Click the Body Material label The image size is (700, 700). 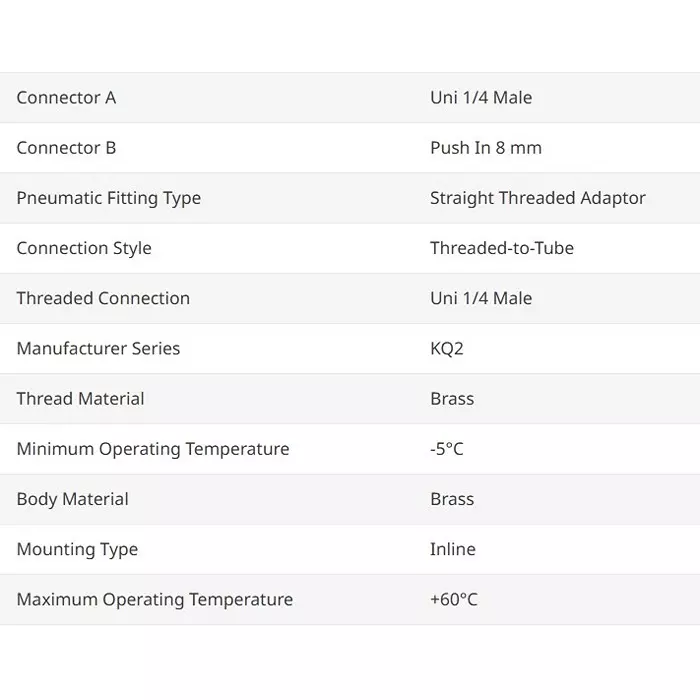tap(72, 499)
